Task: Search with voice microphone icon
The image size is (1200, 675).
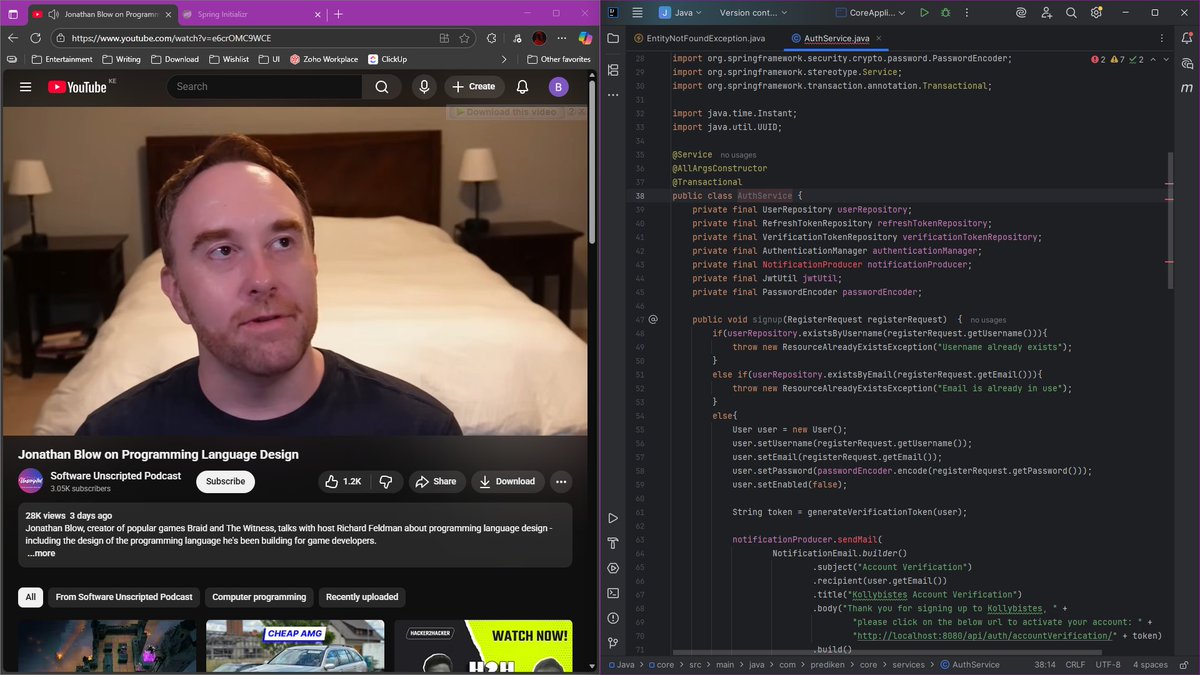Action: (x=424, y=87)
